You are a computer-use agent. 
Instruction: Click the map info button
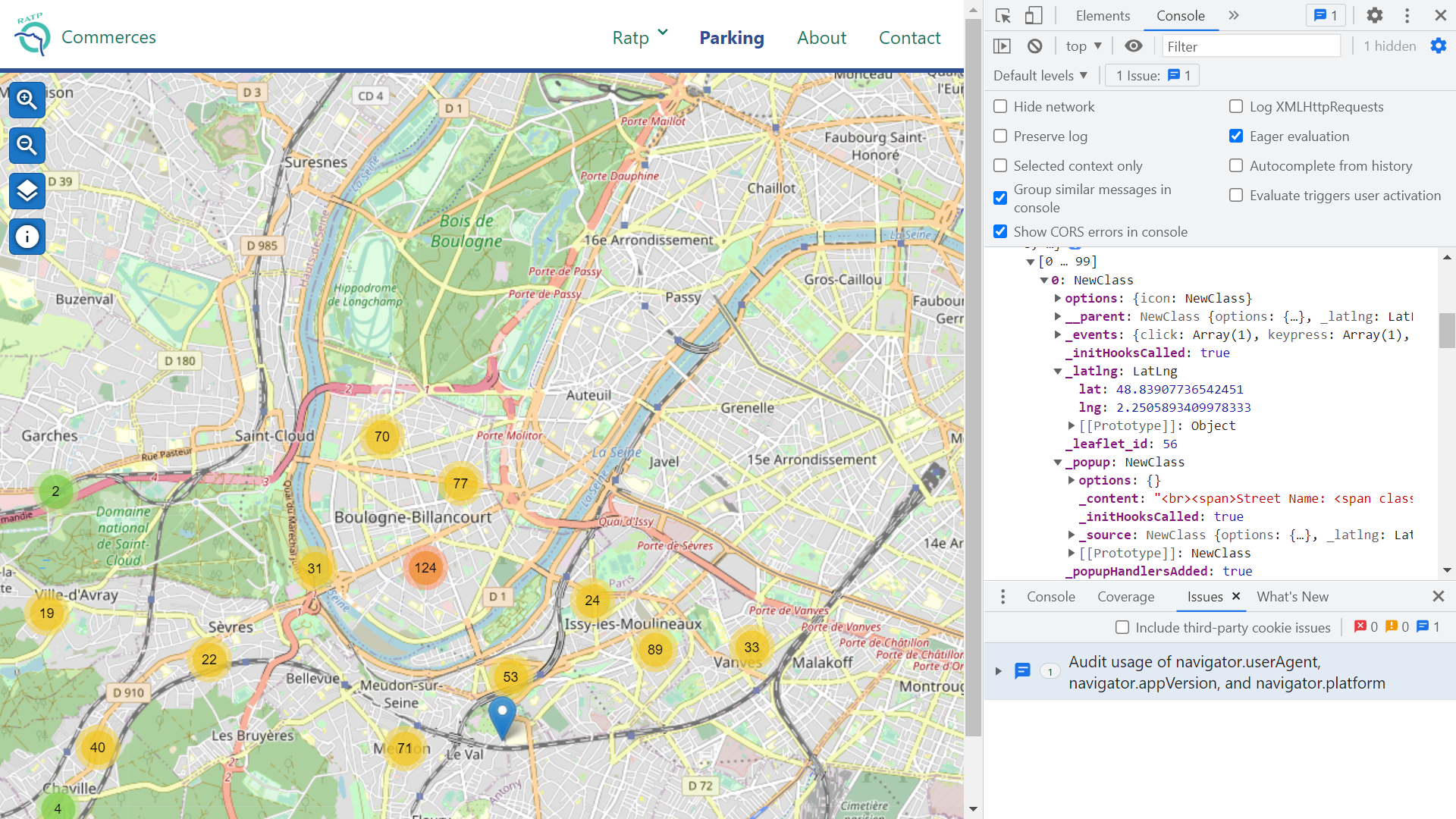click(x=27, y=237)
